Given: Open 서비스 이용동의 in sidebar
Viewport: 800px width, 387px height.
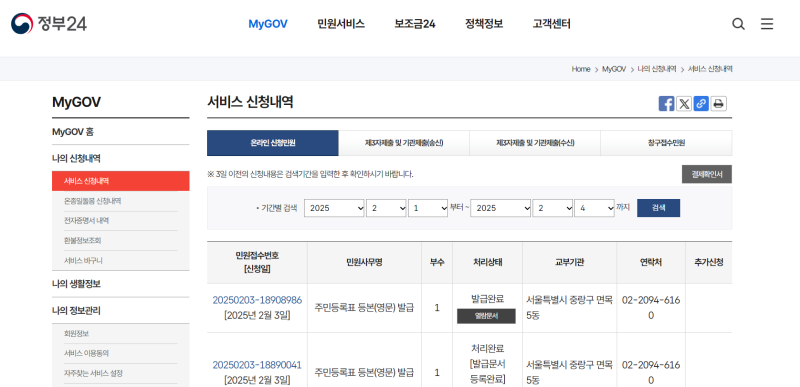Looking at the screenshot, I should [x=86, y=353].
